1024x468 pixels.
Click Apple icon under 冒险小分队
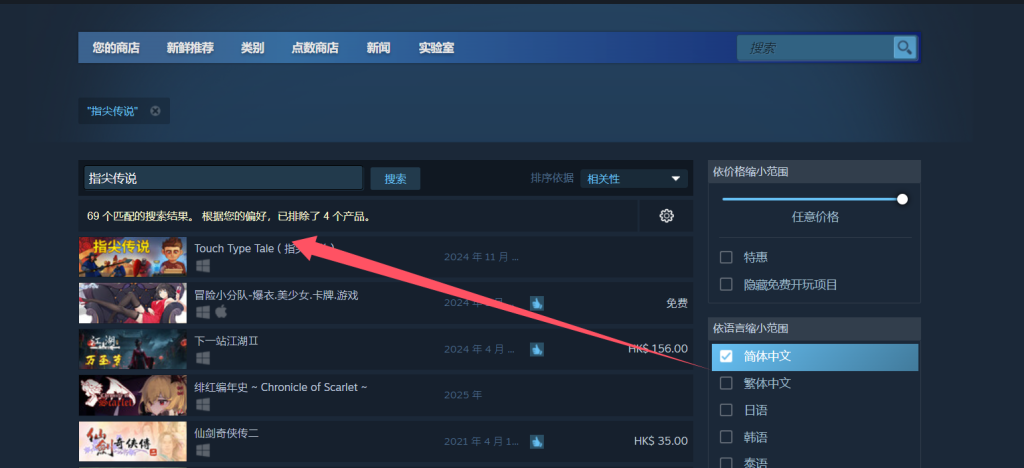(x=221, y=313)
